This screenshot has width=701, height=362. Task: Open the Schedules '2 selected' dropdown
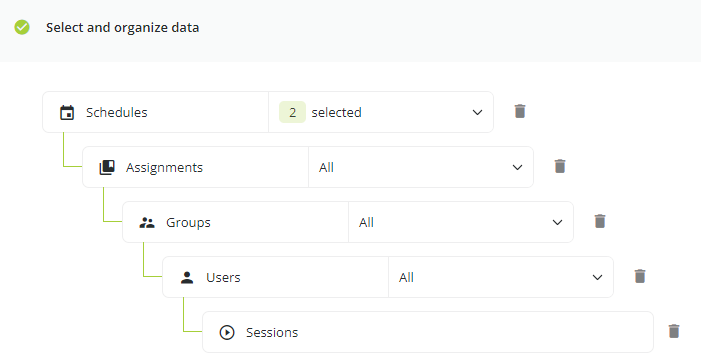click(x=381, y=112)
